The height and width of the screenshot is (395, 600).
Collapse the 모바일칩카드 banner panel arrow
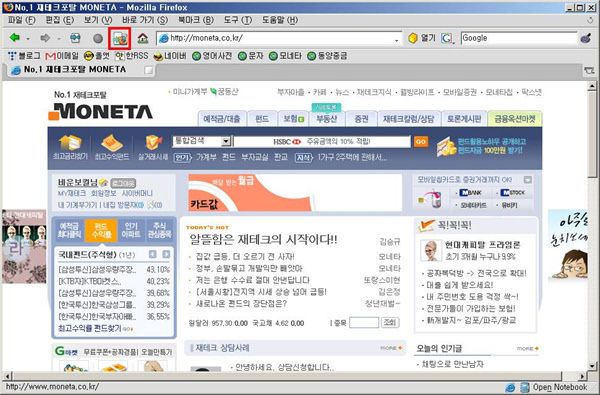pos(528,180)
